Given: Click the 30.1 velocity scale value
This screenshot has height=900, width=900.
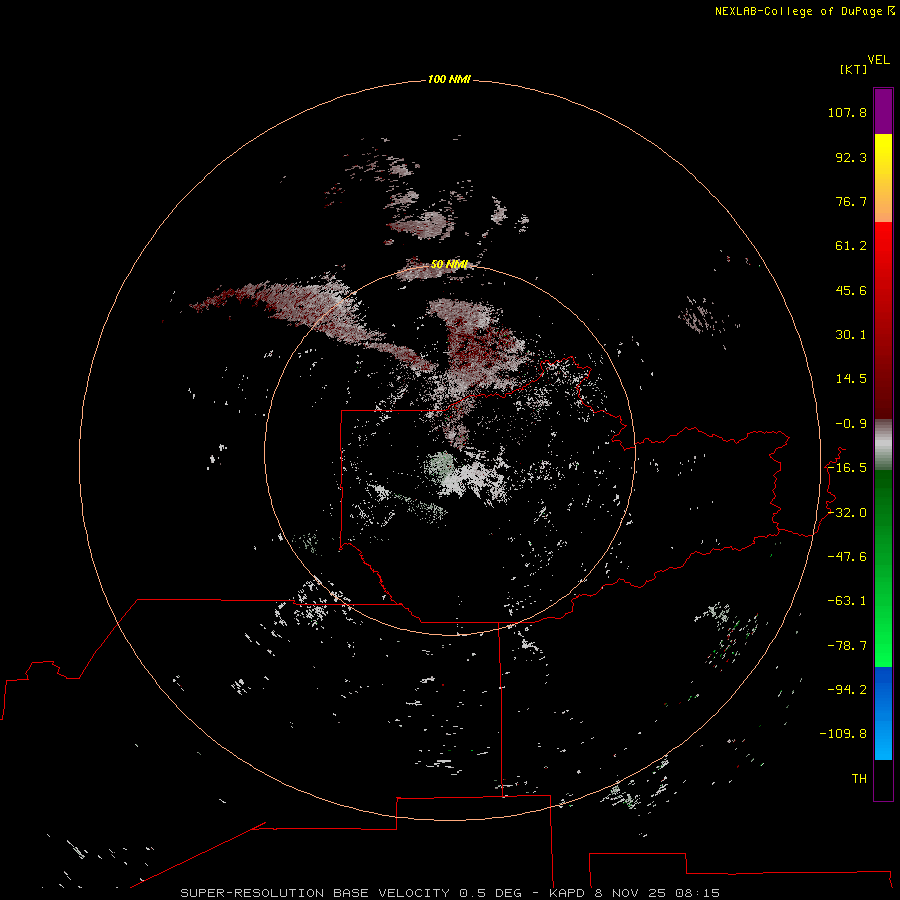Looking at the screenshot, I should pyautogui.click(x=851, y=335).
